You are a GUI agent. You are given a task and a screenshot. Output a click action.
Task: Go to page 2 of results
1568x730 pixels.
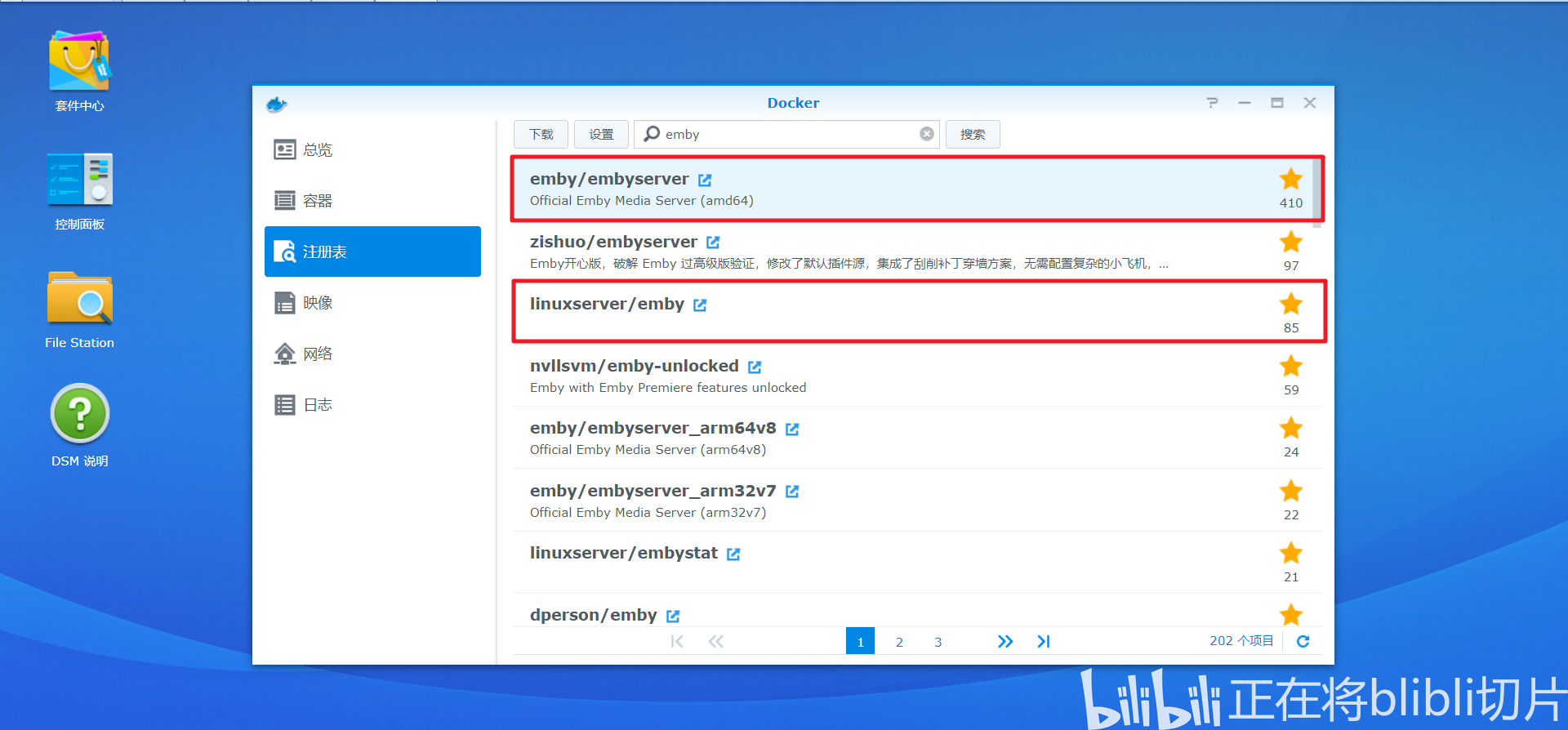tap(899, 642)
